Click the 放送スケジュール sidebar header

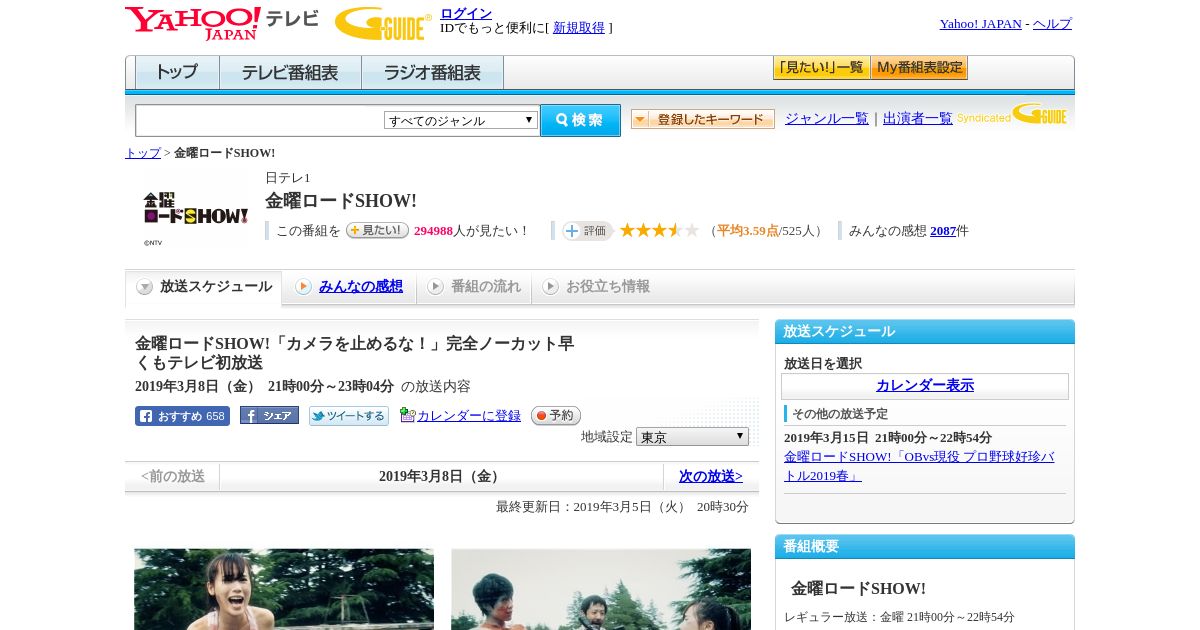coord(925,332)
